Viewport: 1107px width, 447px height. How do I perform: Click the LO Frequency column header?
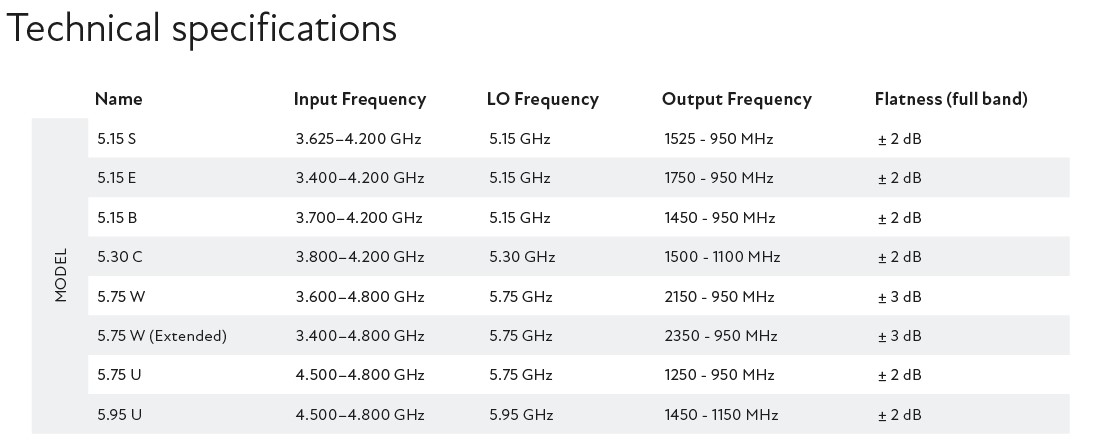(x=542, y=99)
